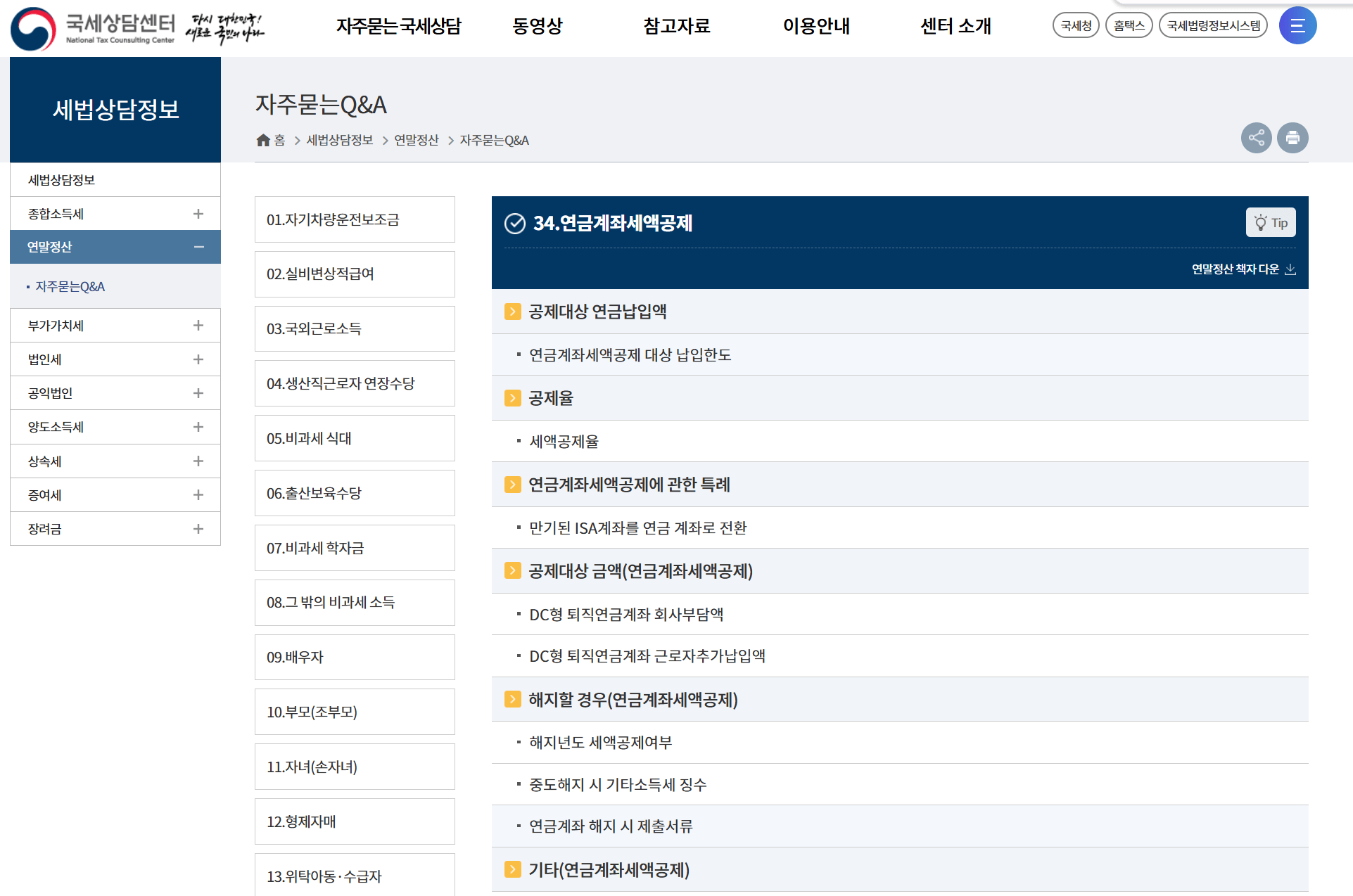This screenshot has width=1353, height=896.
Task: Click the yellow arrow icon next to 공제율
Action: coord(512,398)
